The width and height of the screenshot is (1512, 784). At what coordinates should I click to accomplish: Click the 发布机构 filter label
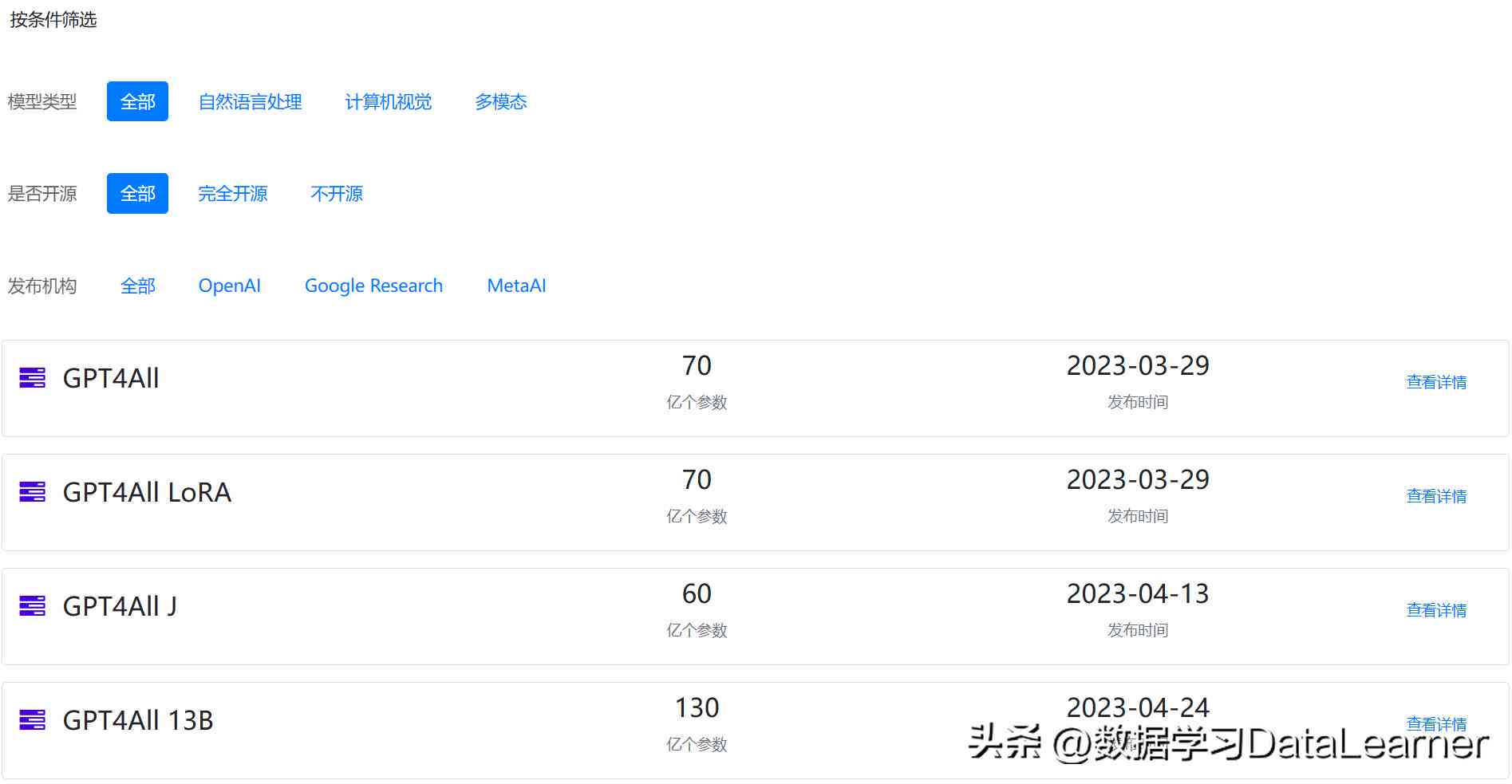pos(42,286)
